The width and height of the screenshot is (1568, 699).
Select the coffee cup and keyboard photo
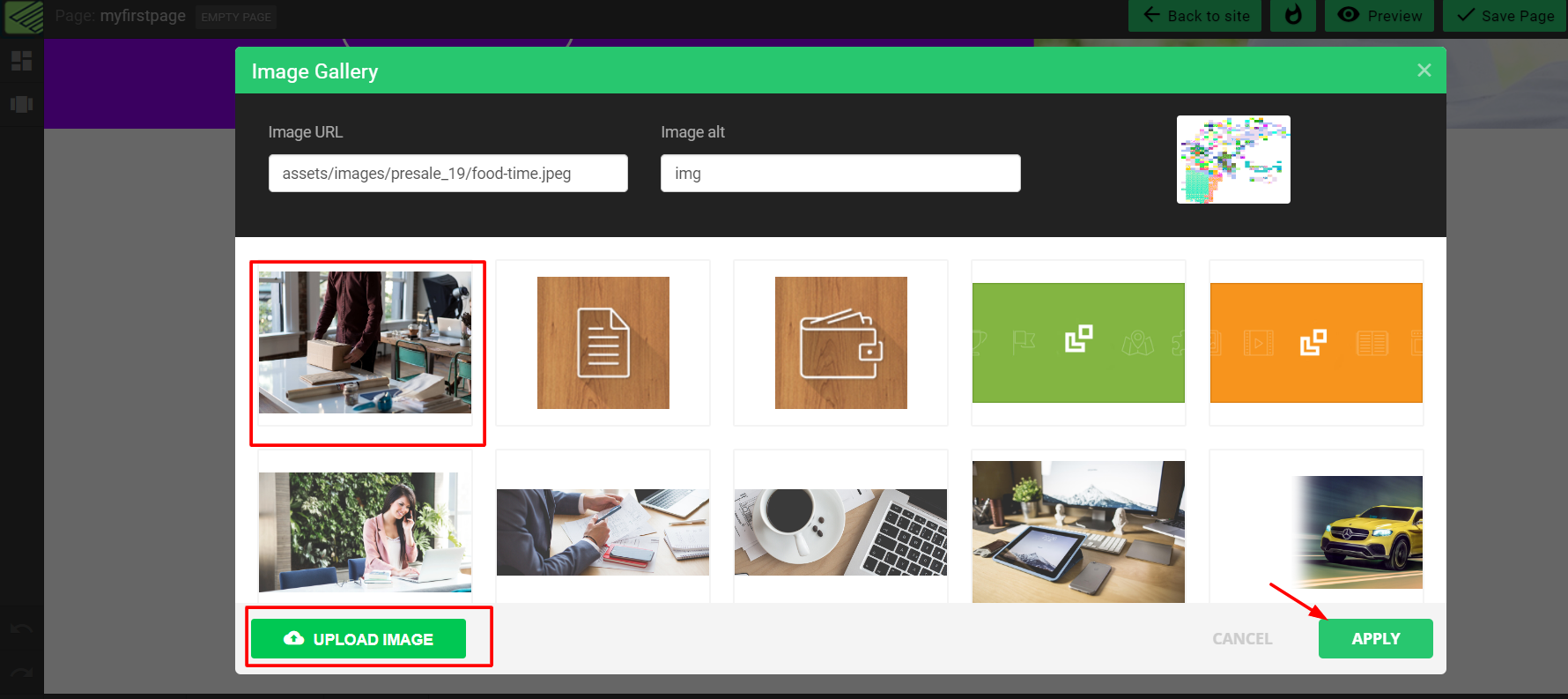841,532
